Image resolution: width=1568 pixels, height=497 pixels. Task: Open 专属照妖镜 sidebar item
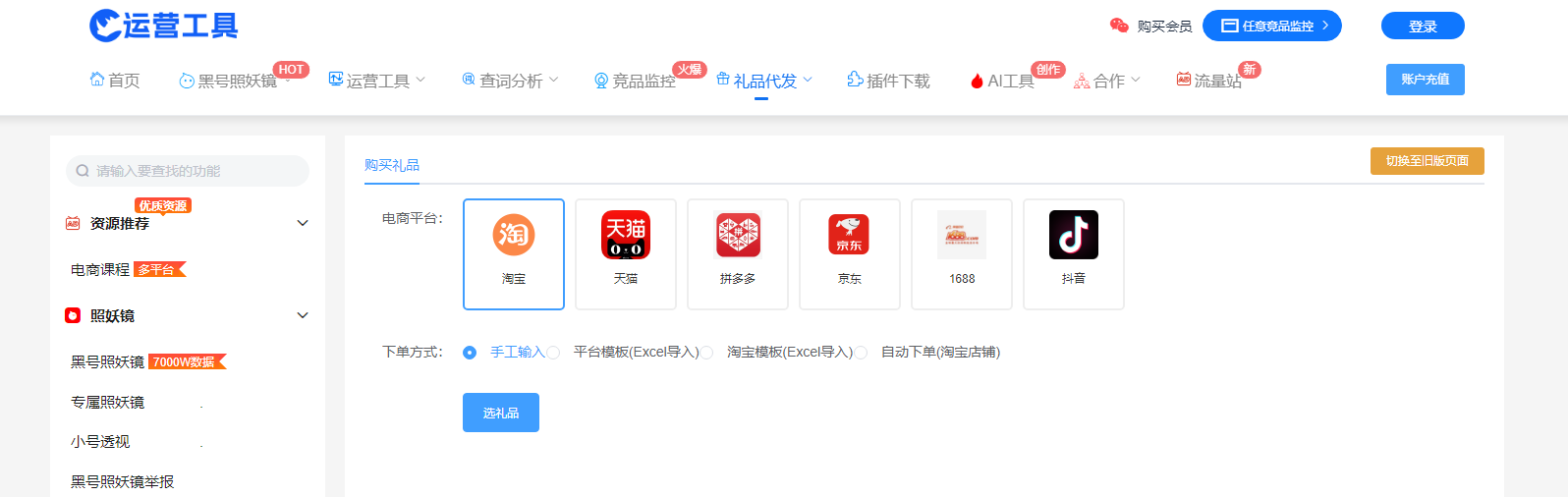(x=107, y=402)
